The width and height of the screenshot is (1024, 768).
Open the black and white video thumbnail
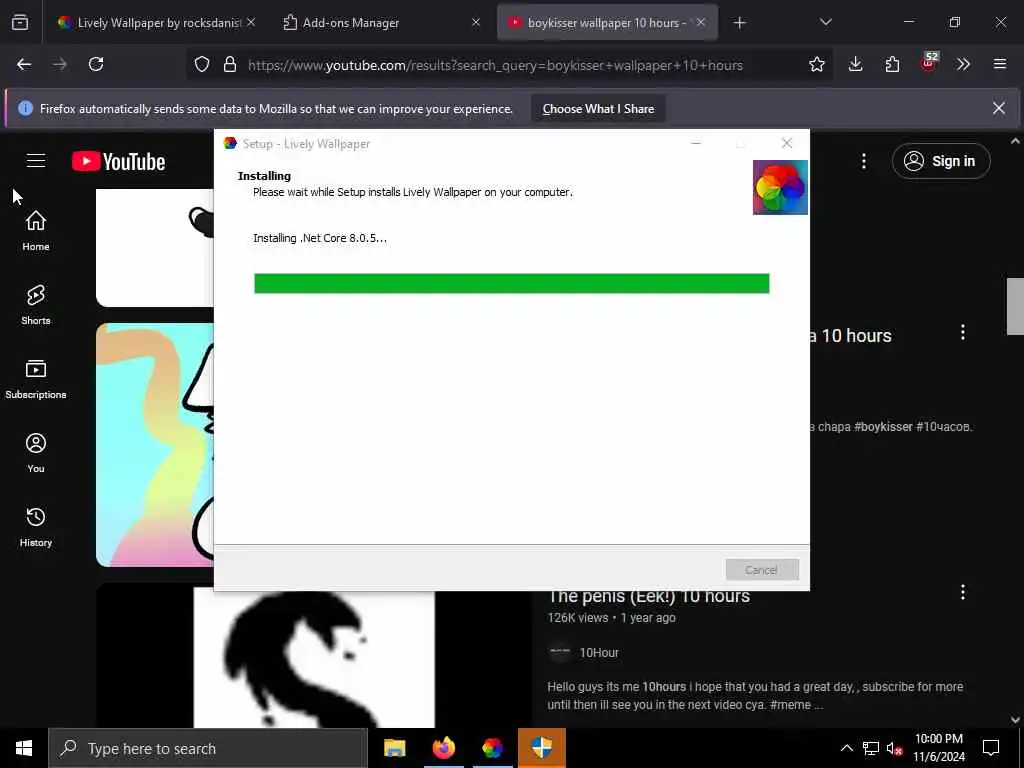point(313,656)
